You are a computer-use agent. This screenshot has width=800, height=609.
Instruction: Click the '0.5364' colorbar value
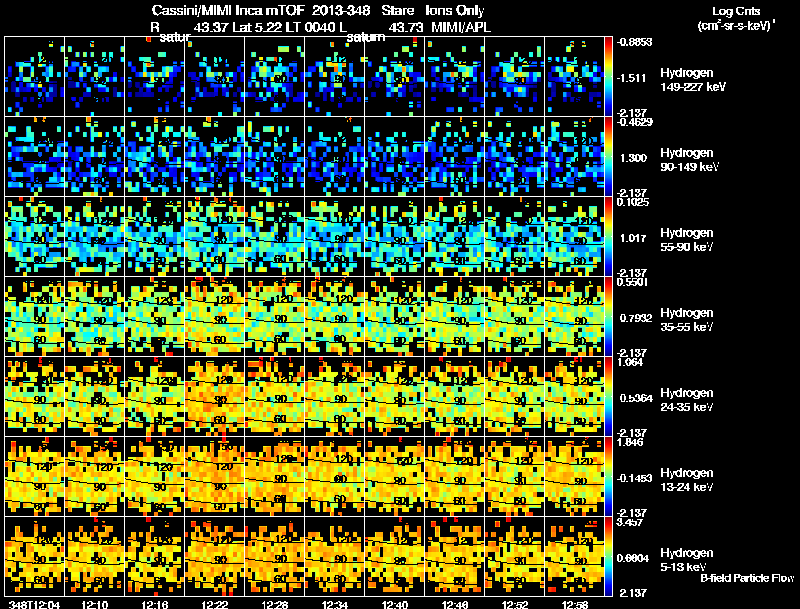(636, 398)
